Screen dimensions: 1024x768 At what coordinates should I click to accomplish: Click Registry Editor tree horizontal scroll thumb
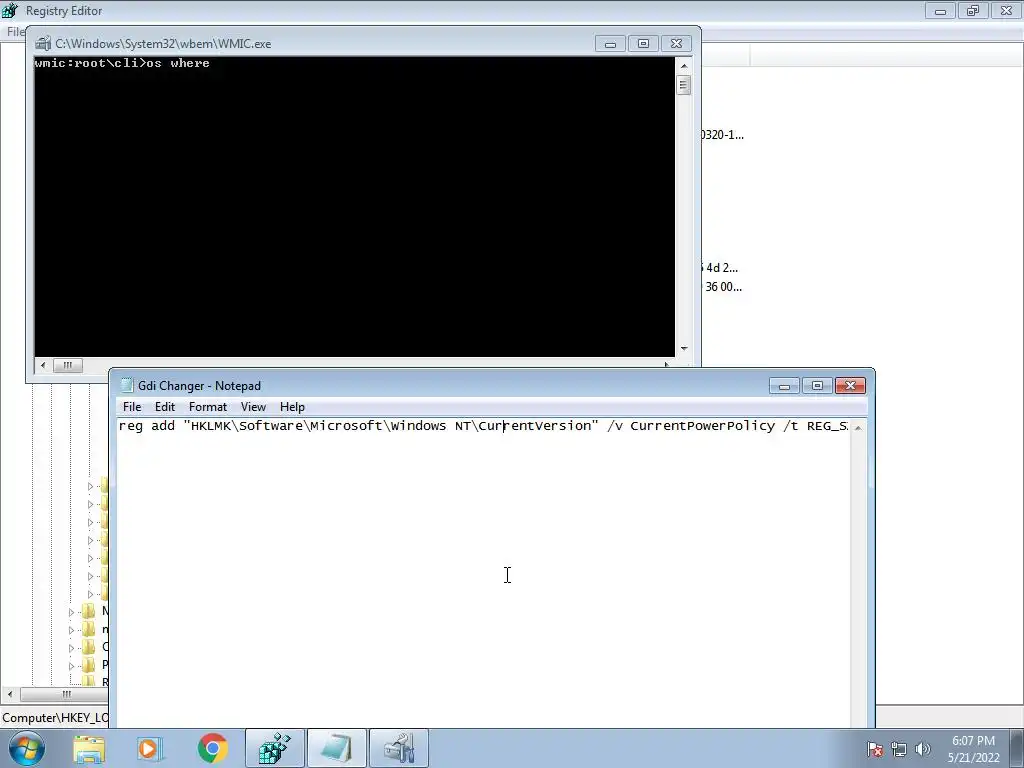(65, 694)
